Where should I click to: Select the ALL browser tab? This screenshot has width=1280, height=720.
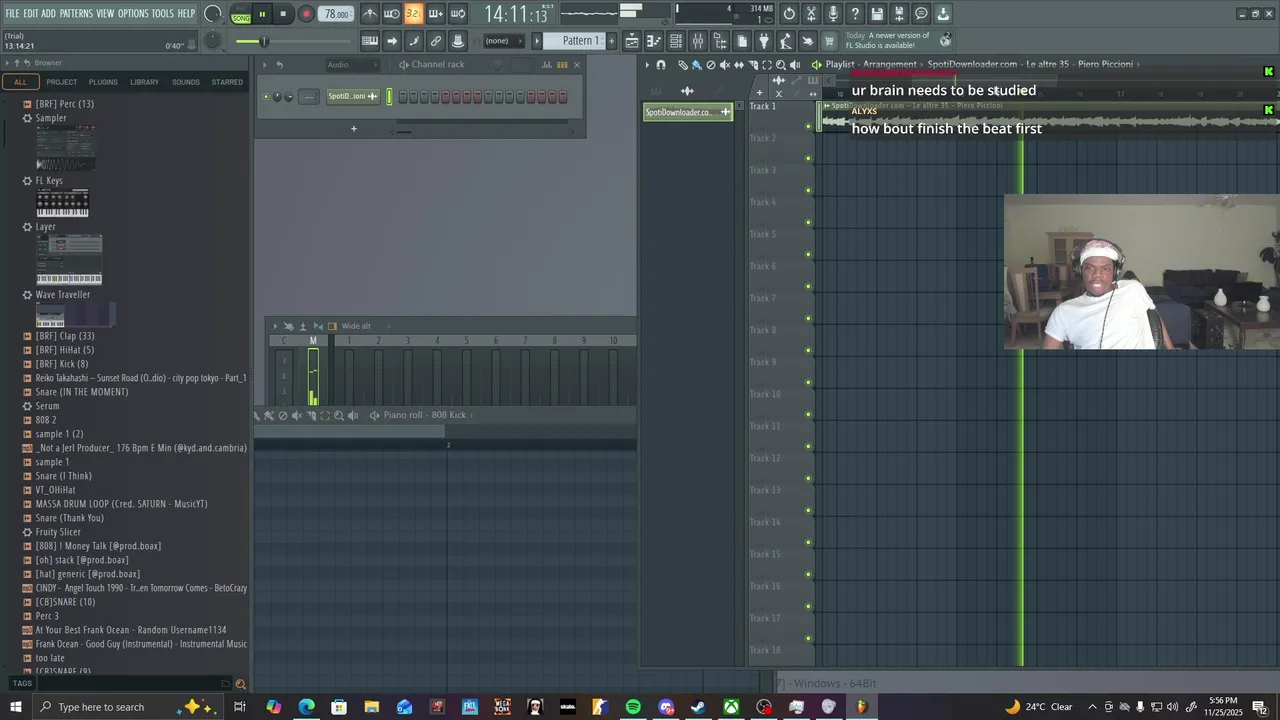click(20, 82)
